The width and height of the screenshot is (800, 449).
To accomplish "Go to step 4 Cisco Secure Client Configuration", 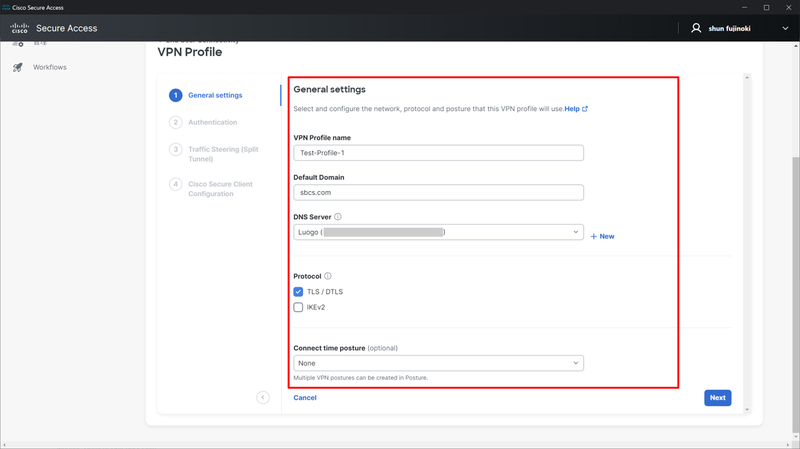I will pyautogui.click(x=211, y=189).
